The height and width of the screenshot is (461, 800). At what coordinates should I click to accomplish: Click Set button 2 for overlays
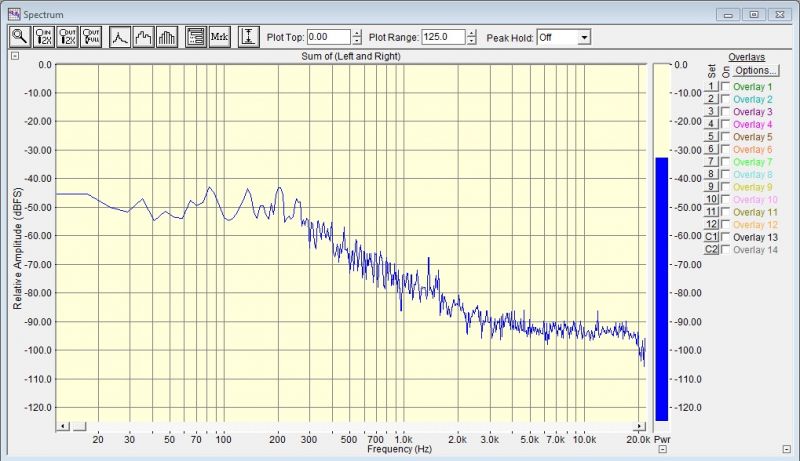pyautogui.click(x=711, y=99)
